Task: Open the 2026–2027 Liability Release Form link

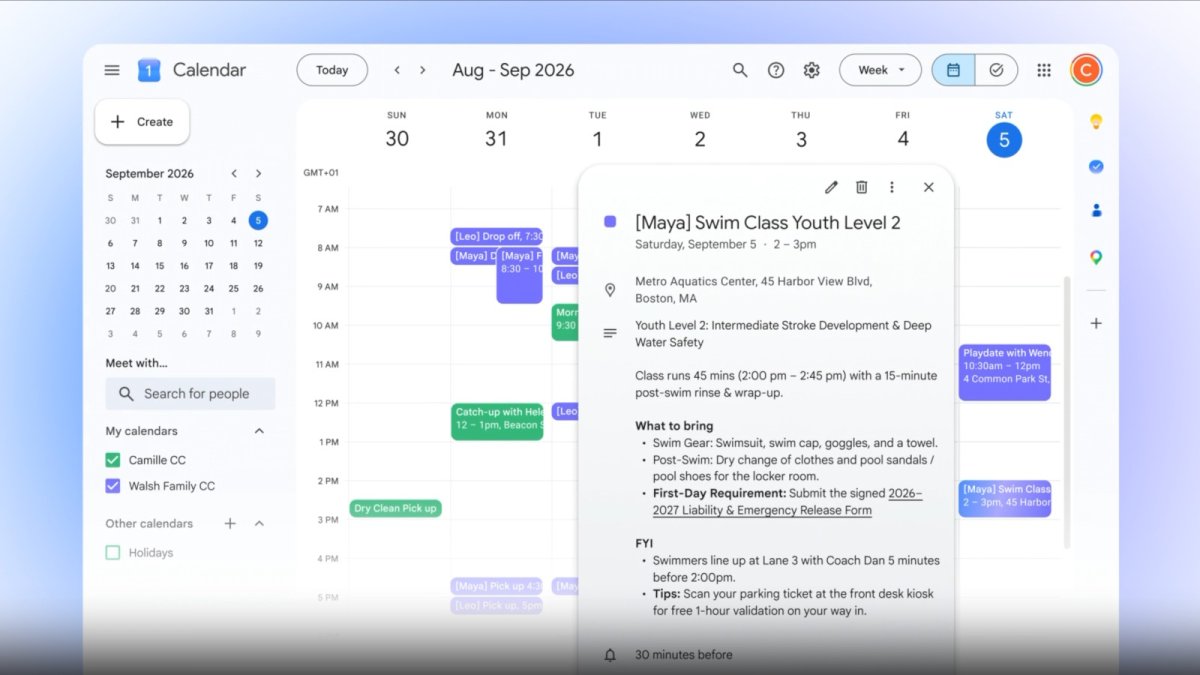Action: [788, 502]
